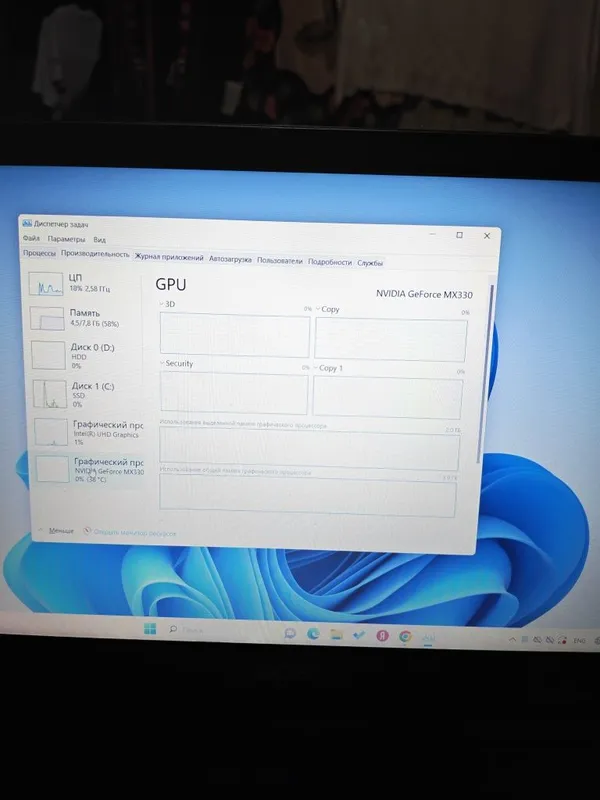
Task: Select the Память performance entry
Action: tap(85, 318)
